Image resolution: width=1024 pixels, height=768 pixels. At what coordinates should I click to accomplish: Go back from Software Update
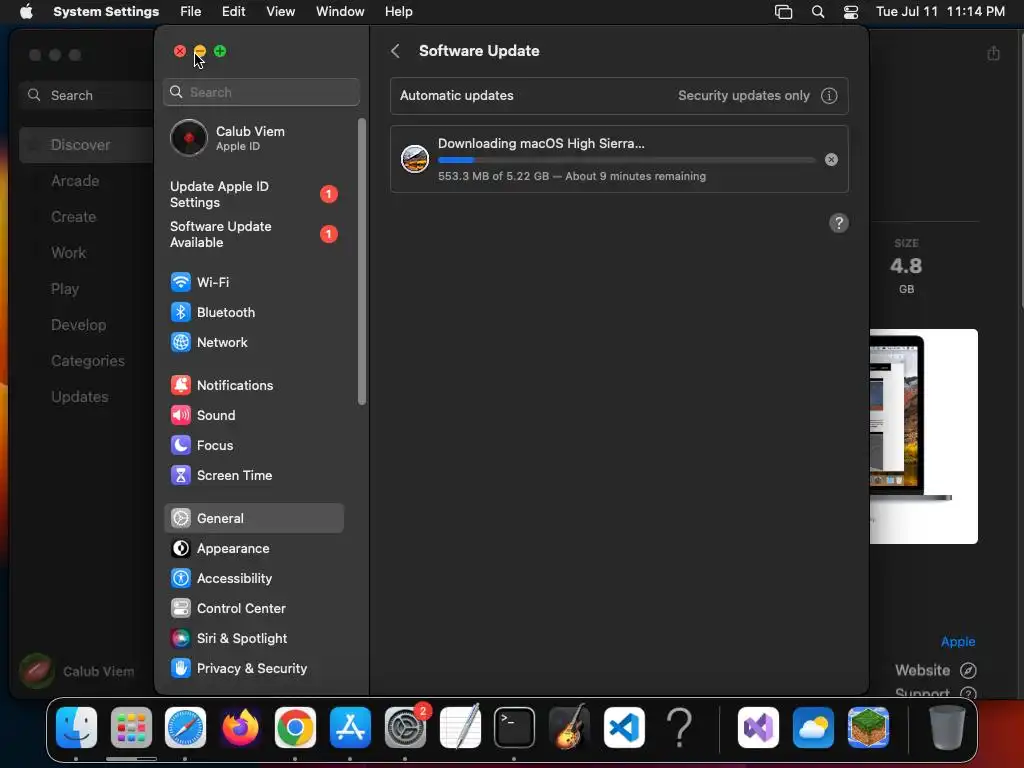tap(395, 51)
